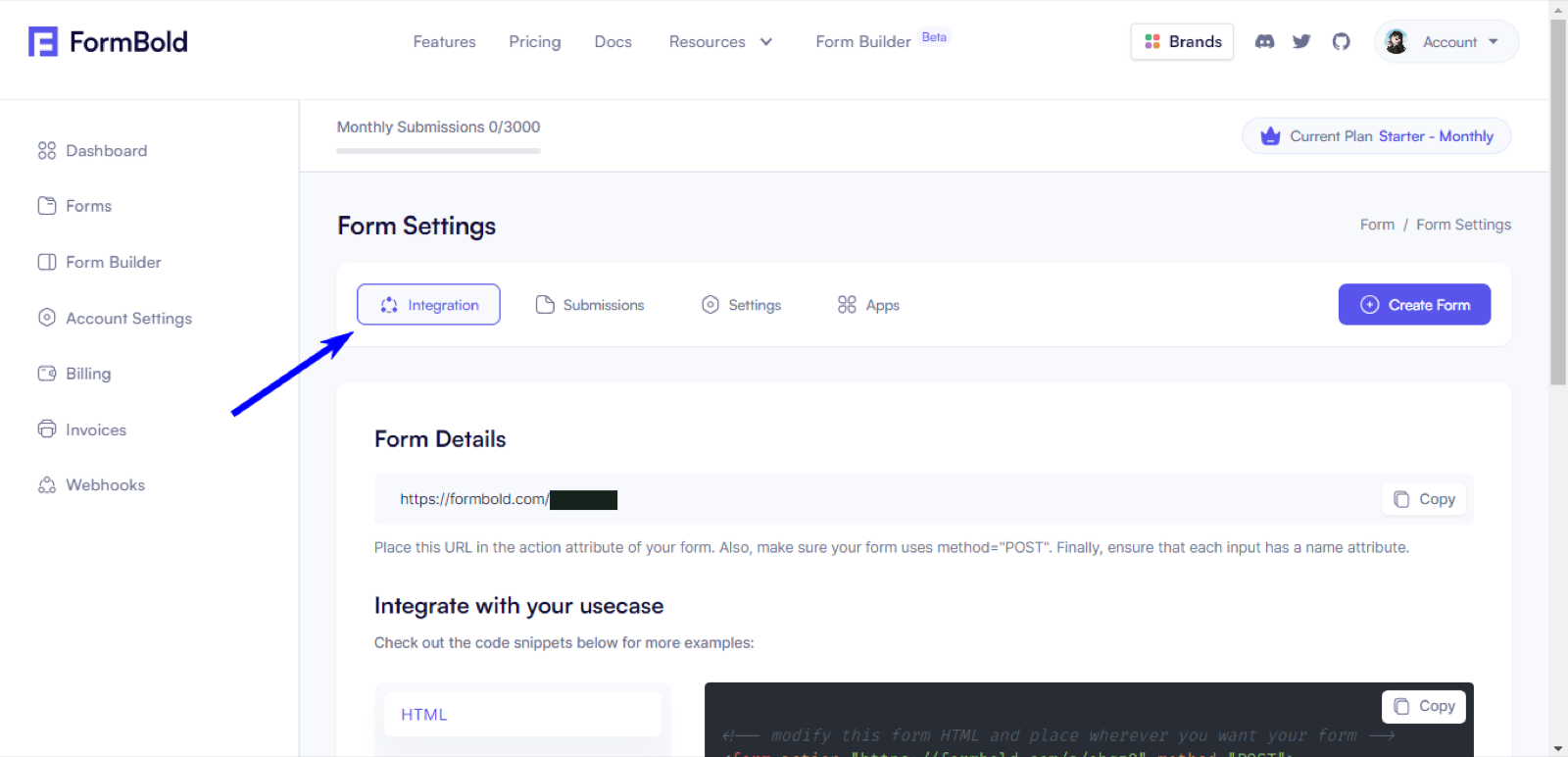Click the Invoices printer icon
1568x757 pixels.
pyautogui.click(x=46, y=429)
